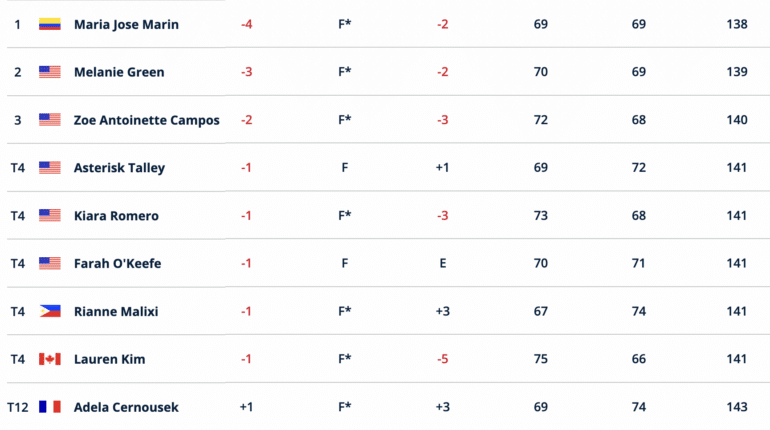Click the USA flag next to Kiara Romero
Screen dimensions: 770x430
click(50, 215)
